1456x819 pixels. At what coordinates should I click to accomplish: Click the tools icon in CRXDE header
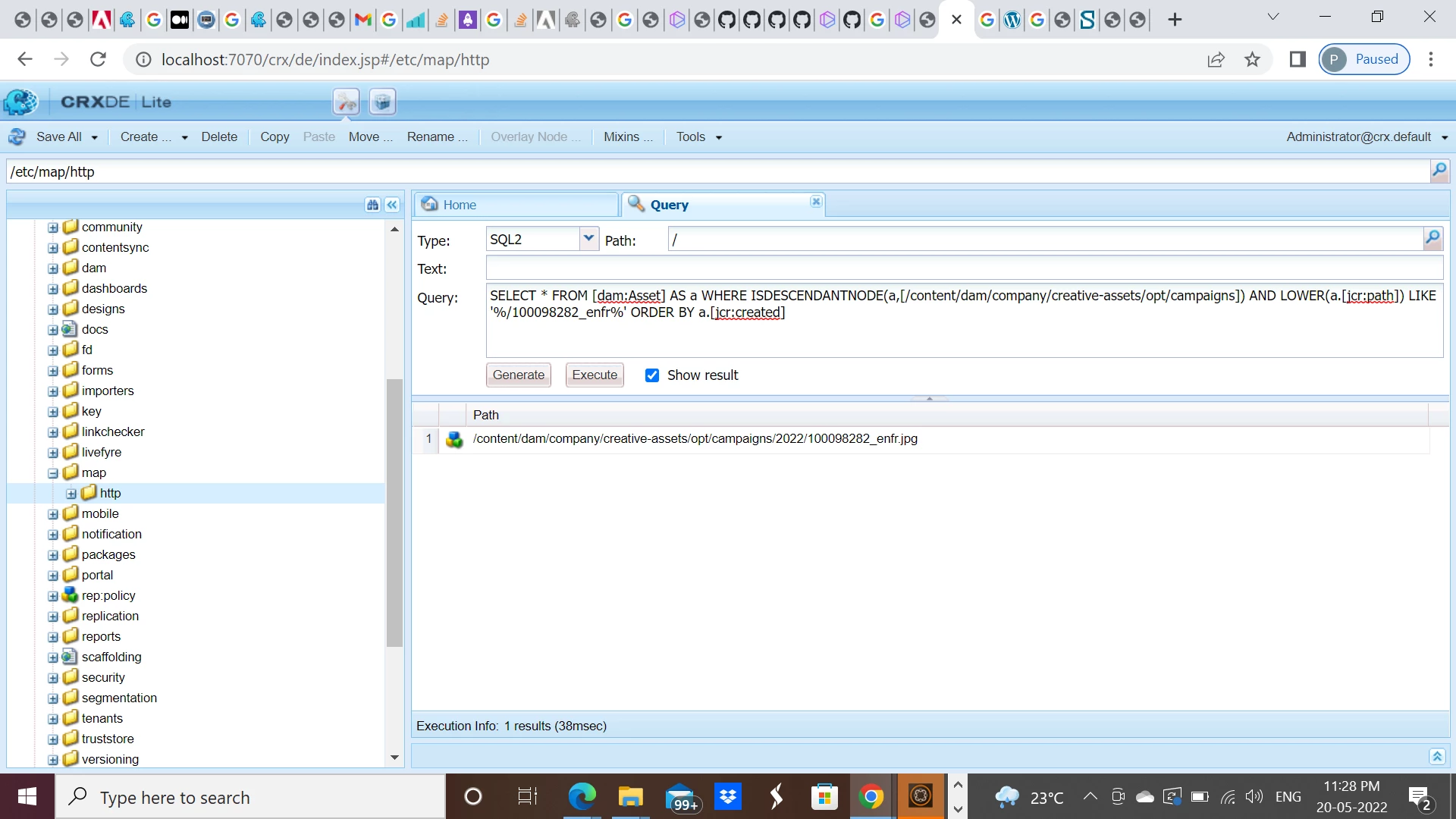click(x=347, y=102)
